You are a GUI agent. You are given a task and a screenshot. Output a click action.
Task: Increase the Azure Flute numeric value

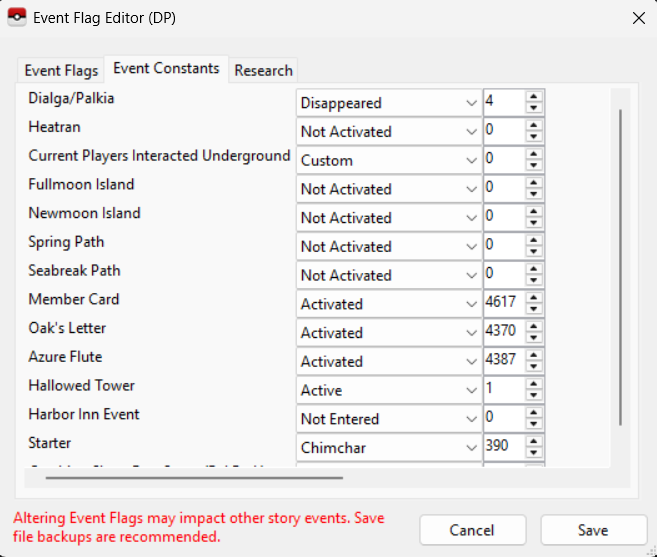pos(534,355)
